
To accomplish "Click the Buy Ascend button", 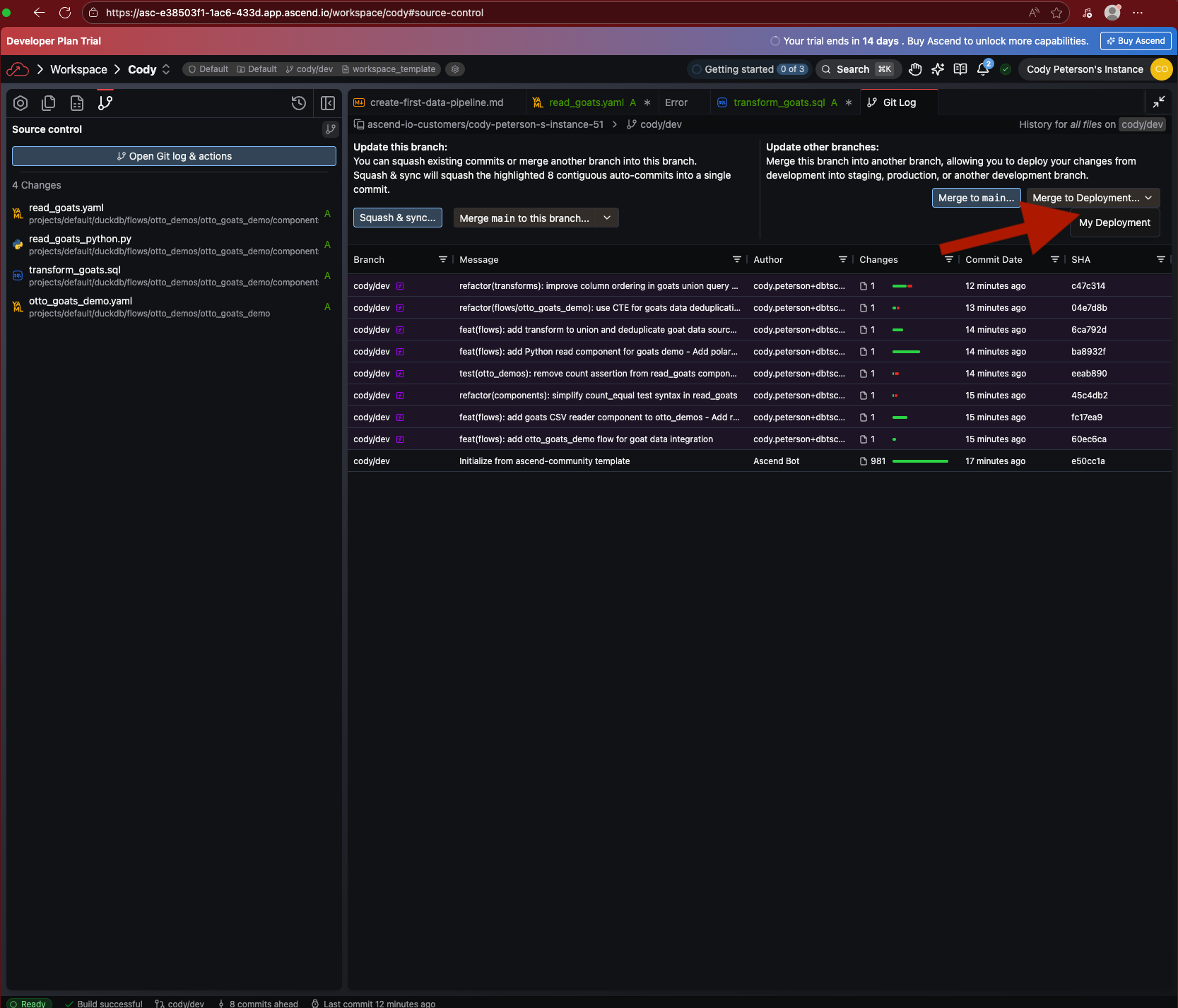I will click(1135, 41).
